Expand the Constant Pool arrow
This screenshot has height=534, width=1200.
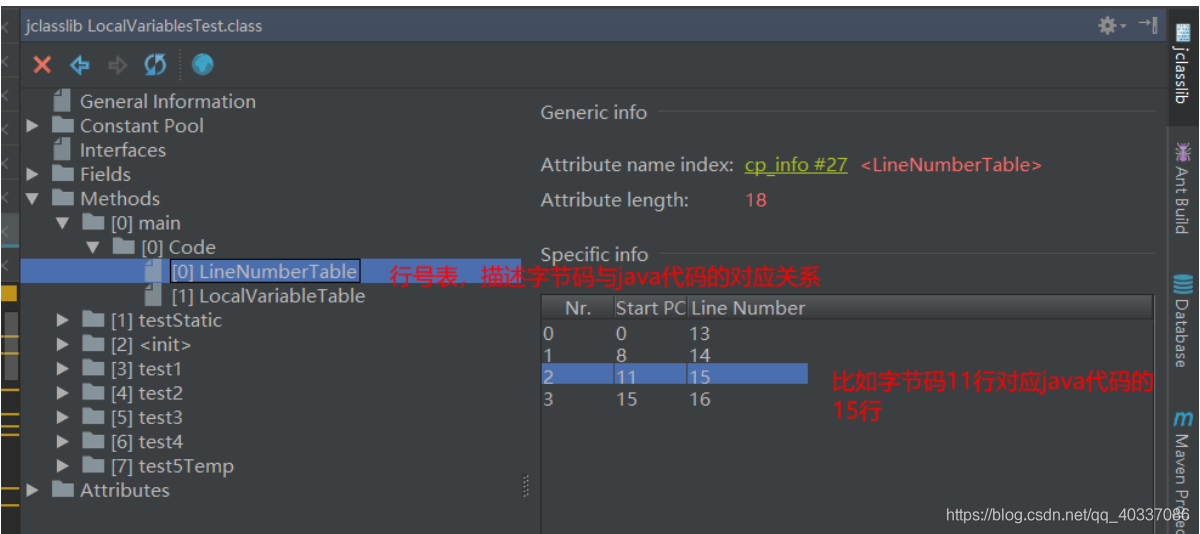point(33,126)
